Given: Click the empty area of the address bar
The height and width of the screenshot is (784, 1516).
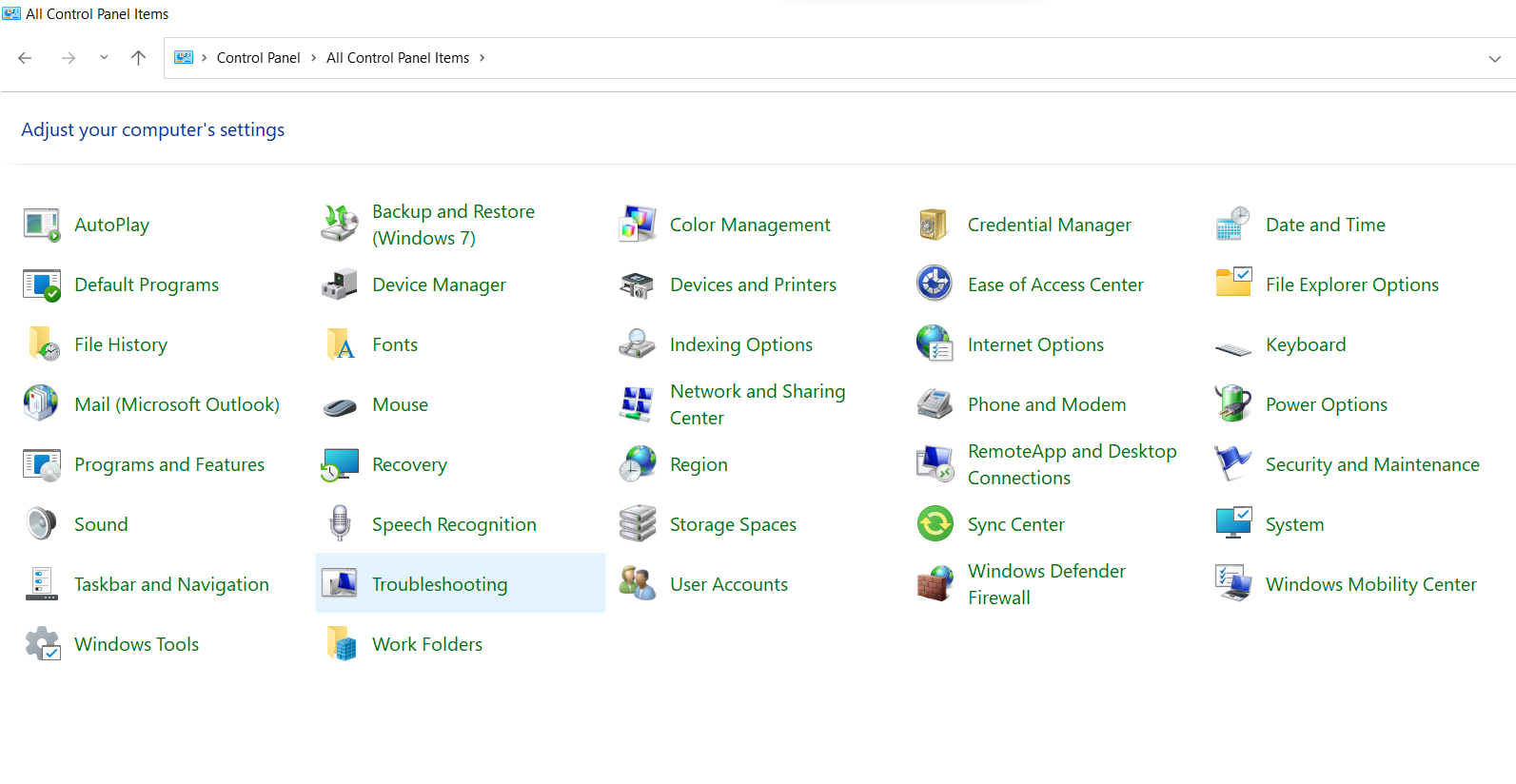Looking at the screenshot, I should click(x=952, y=58).
